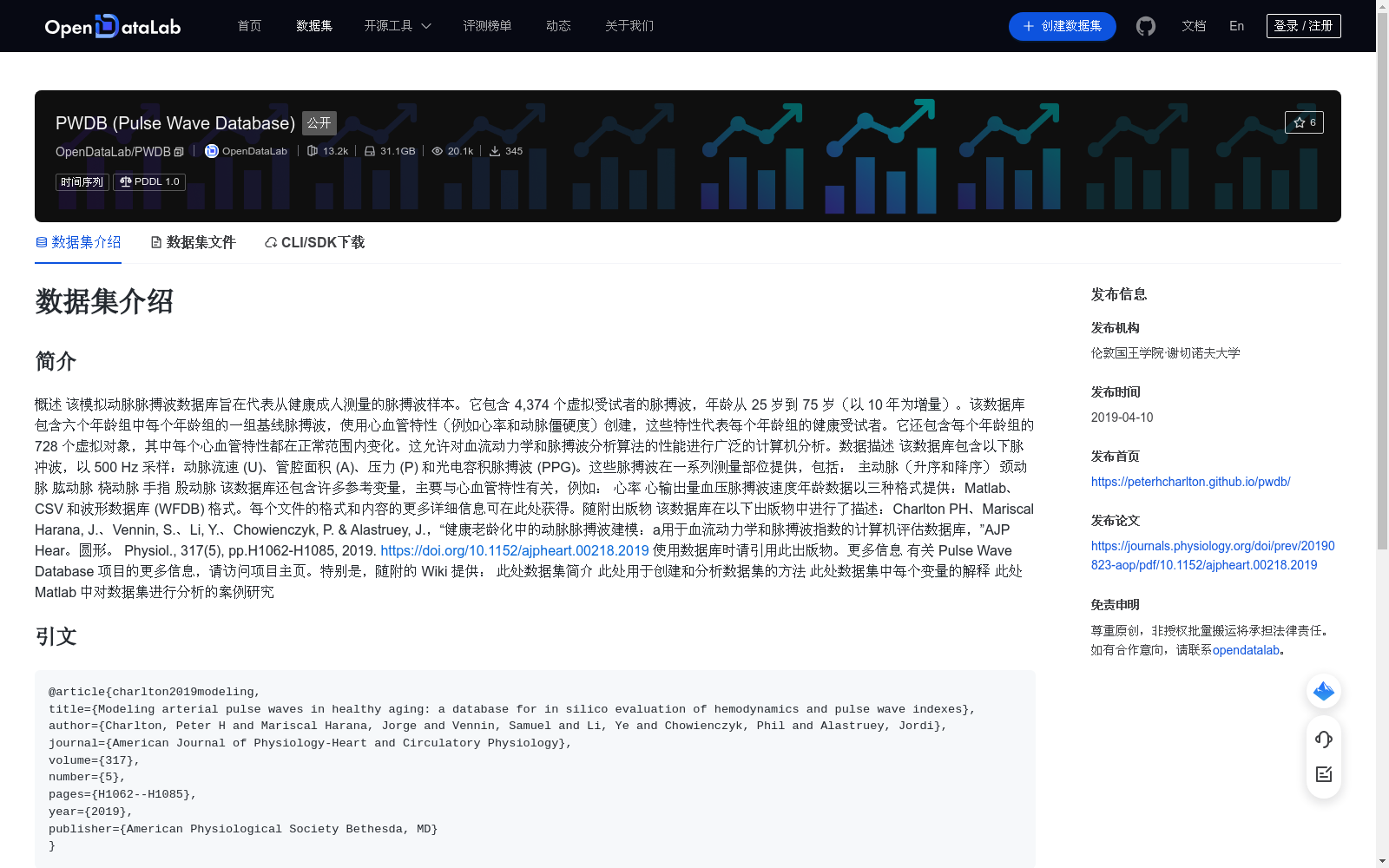Click the 发布机构 label
1389x868 pixels.
click(1116, 328)
